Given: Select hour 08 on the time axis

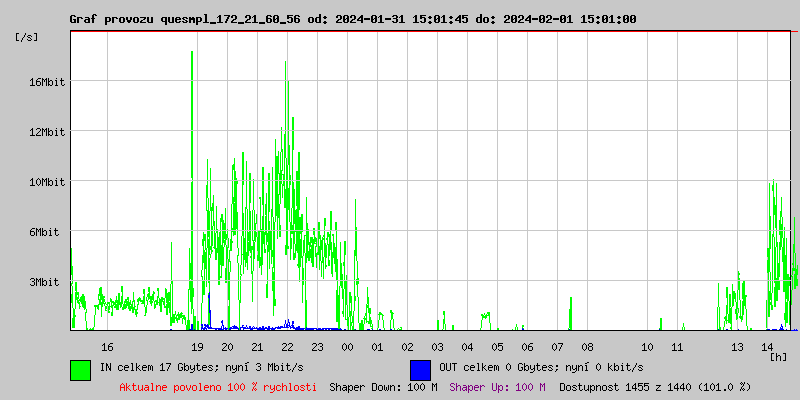Looking at the screenshot, I should click(x=587, y=347).
